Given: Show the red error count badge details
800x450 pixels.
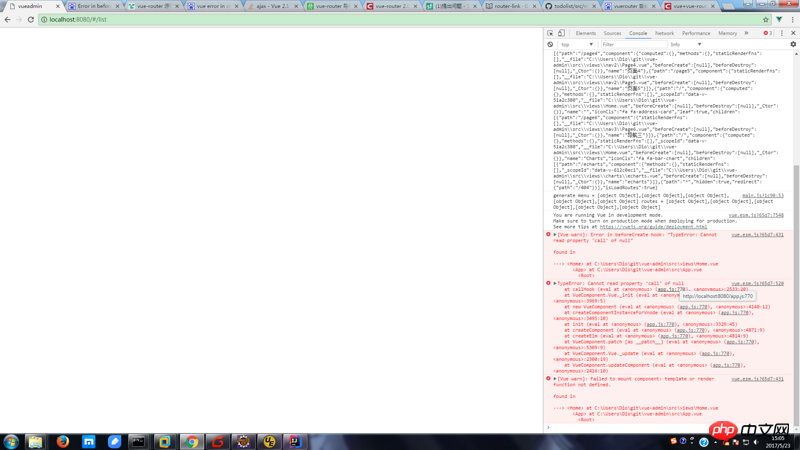Looking at the screenshot, I should 767,33.
